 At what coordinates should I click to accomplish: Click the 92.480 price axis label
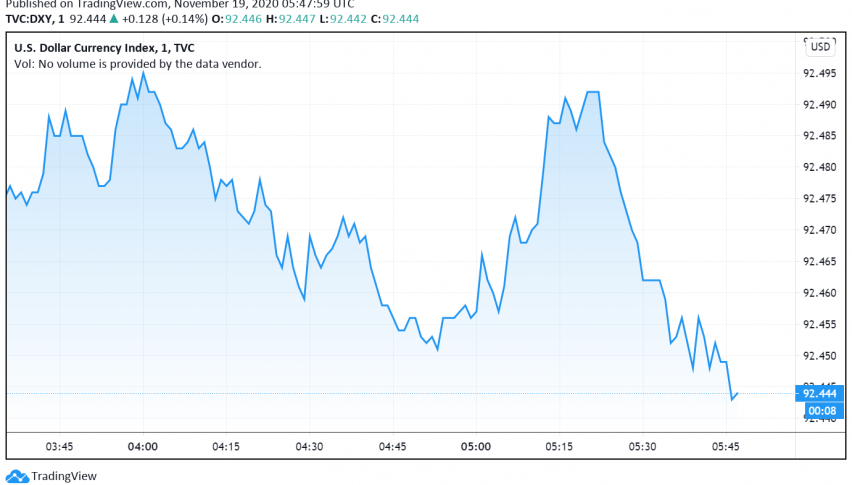[819, 167]
